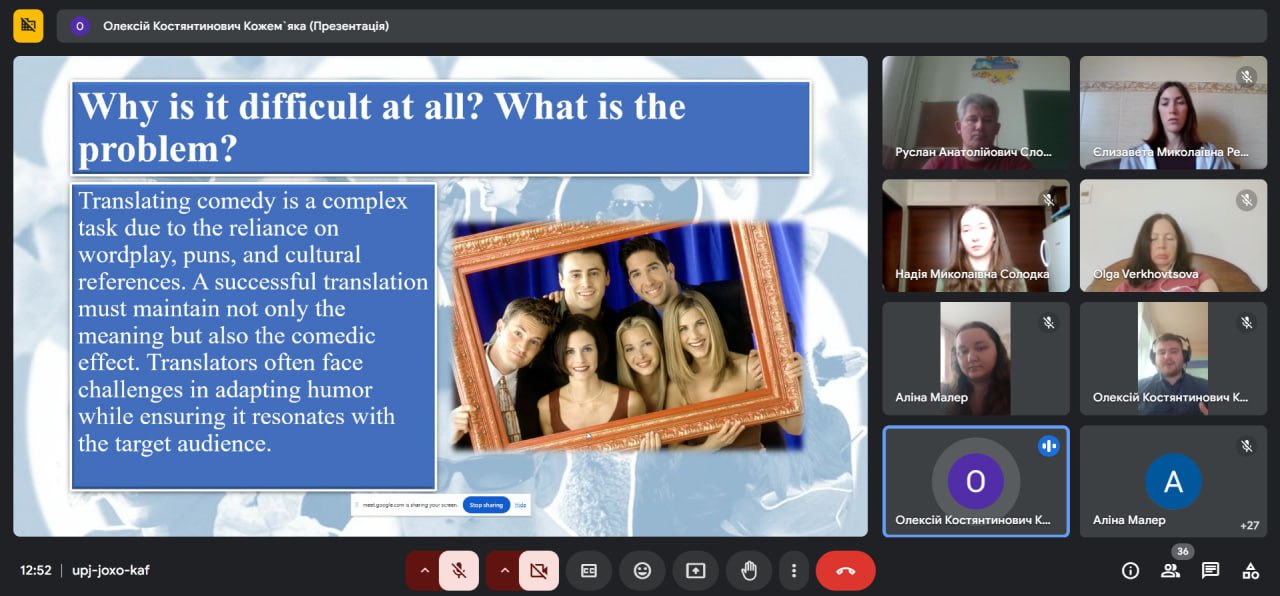
Task: Raise your hand
Action: pos(748,571)
